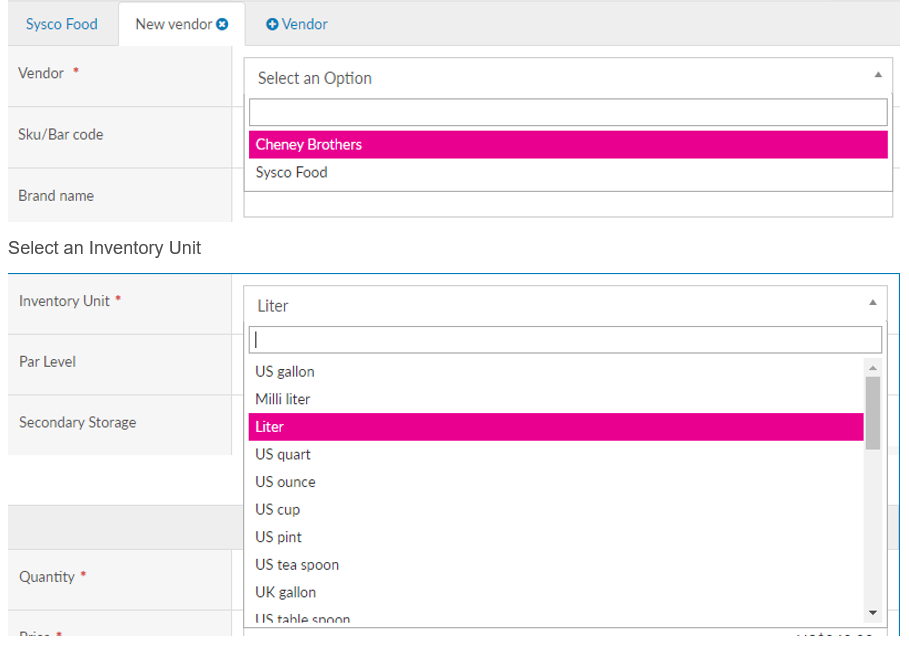Pick Milli liter from unit list
The height and width of the screenshot is (647, 909).
pyautogui.click(x=555, y=399)
